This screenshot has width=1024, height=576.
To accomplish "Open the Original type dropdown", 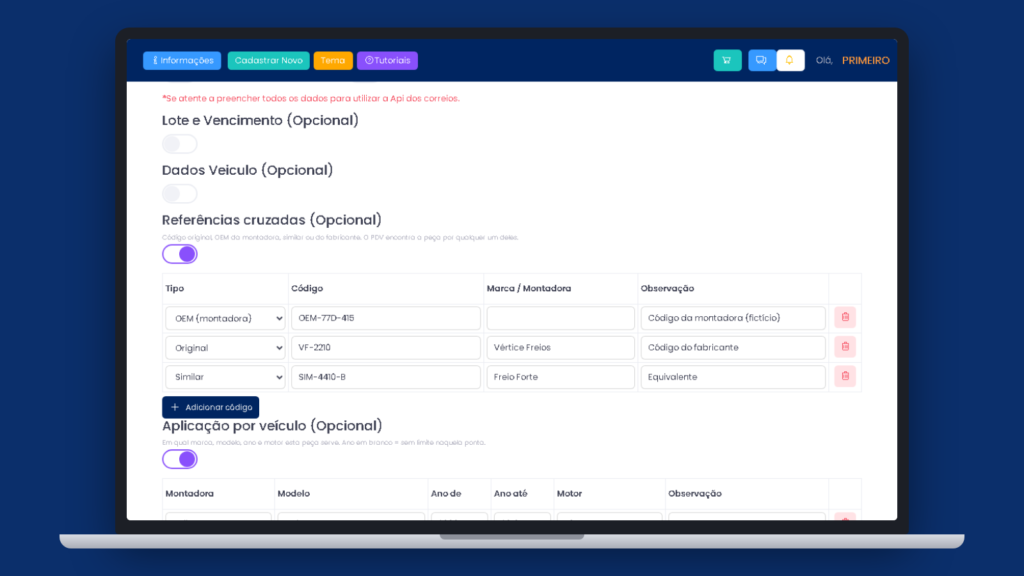I will (225, 347).
